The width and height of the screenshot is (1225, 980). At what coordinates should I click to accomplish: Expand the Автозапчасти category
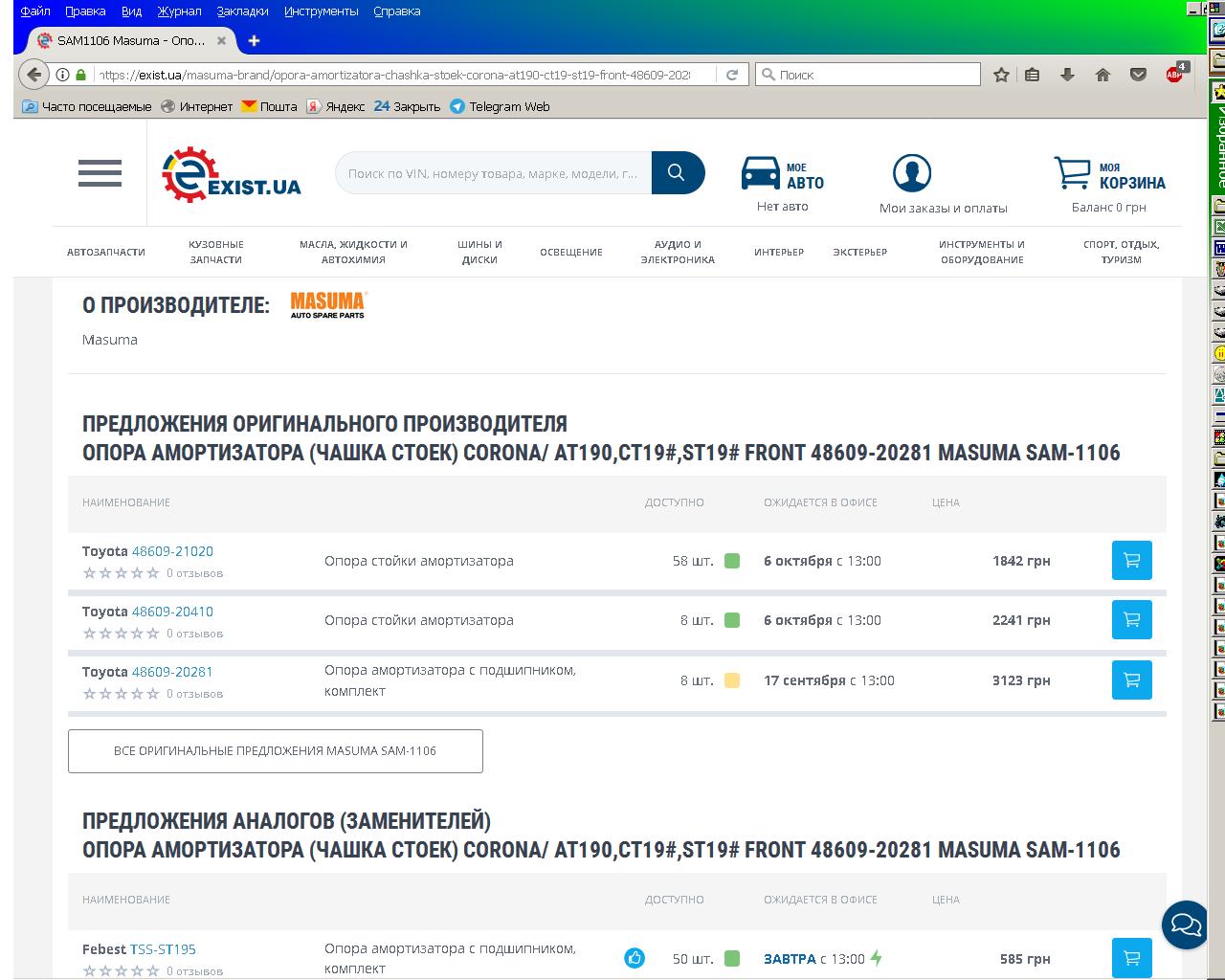106,253
